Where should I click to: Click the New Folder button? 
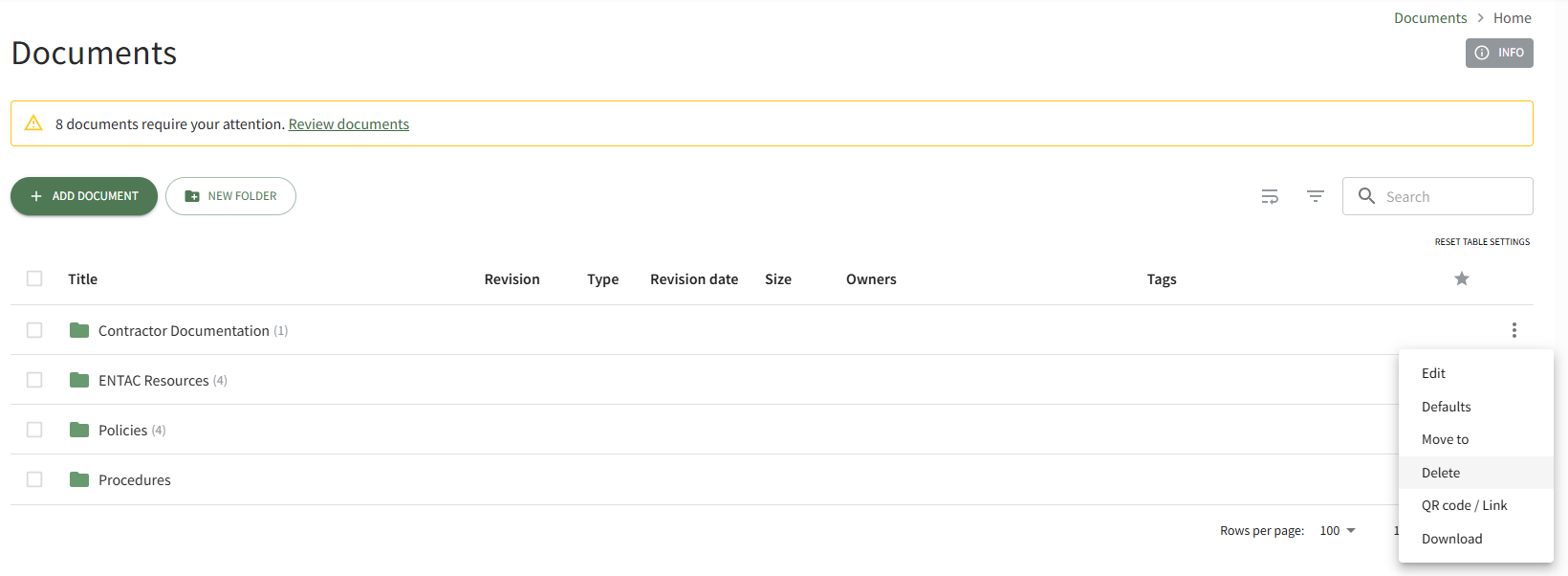coord(230,196)
